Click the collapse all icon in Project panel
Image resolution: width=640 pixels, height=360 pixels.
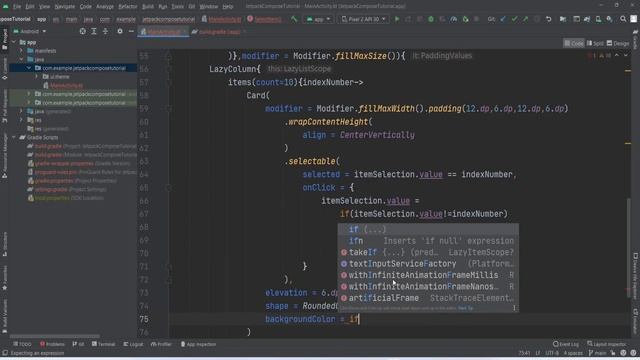[x=105, y=31]
